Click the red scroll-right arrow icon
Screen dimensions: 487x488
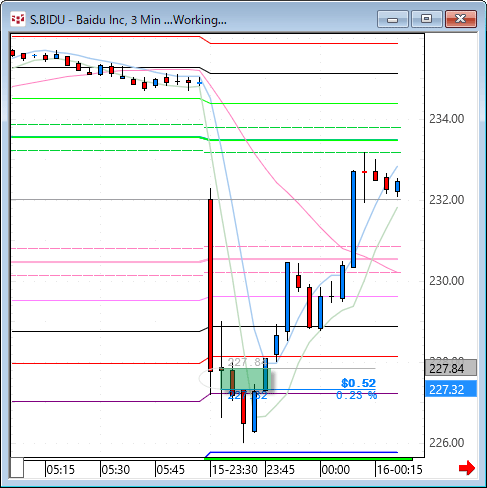(467, 468)
